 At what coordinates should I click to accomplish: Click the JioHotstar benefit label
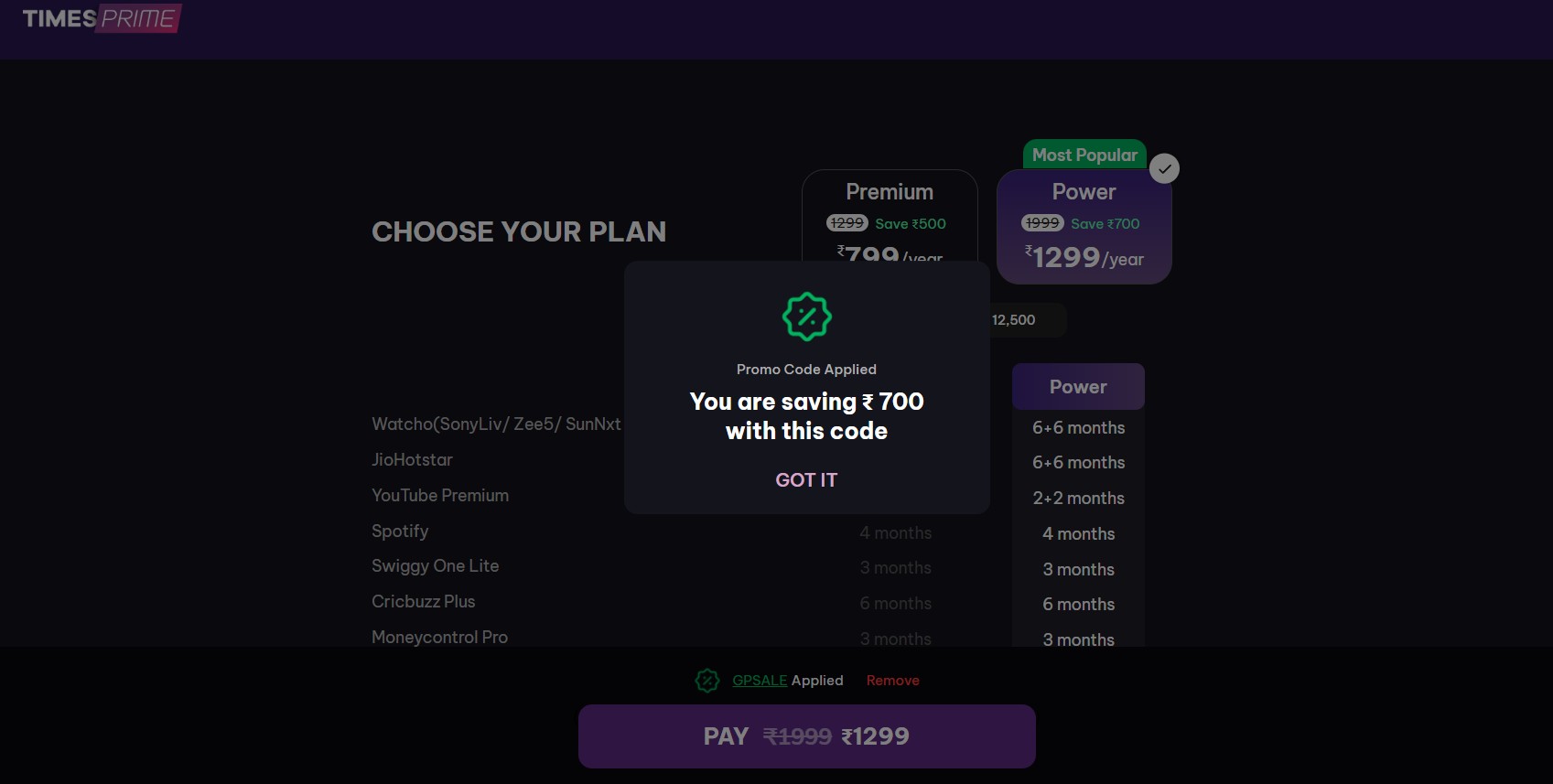[x=412, y=460]
